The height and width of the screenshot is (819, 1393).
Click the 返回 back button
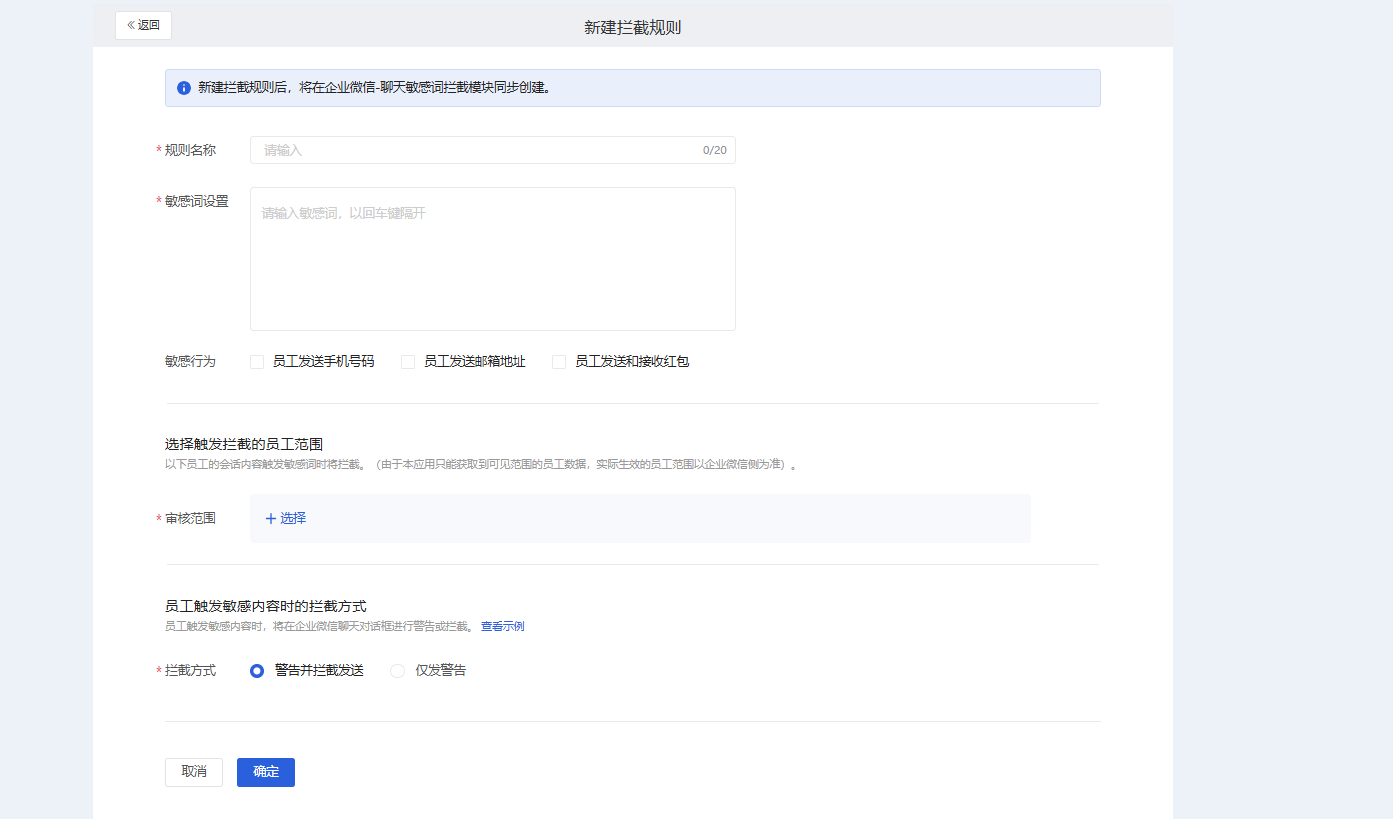143,25
